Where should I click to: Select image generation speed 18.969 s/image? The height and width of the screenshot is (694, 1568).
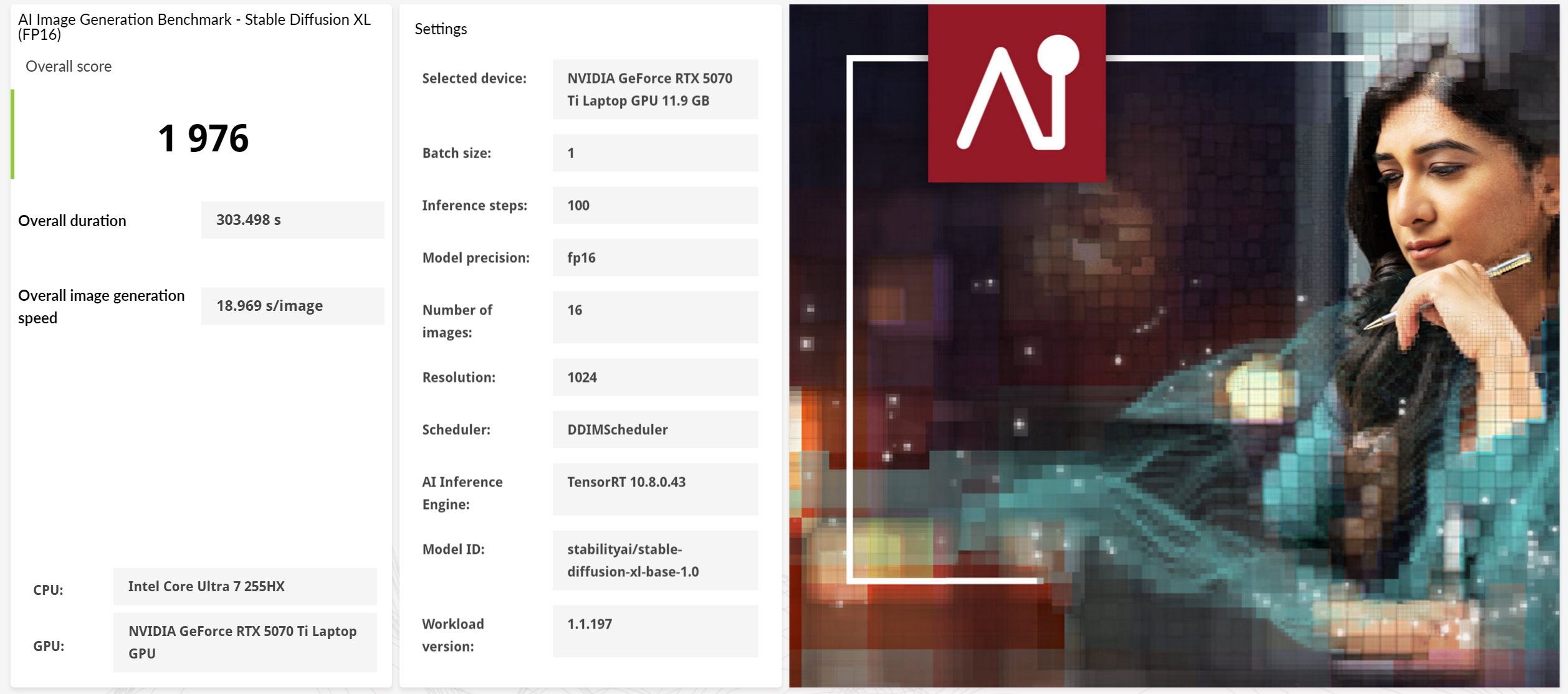coord(292,306)
